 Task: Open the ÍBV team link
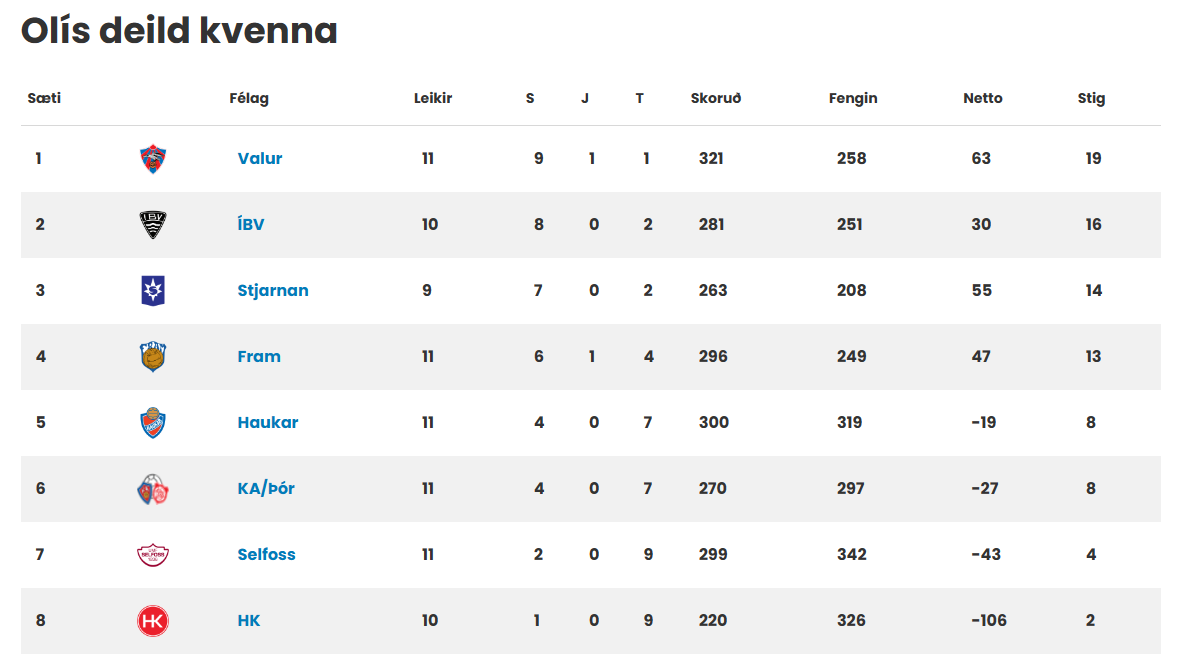click(251, 224)
